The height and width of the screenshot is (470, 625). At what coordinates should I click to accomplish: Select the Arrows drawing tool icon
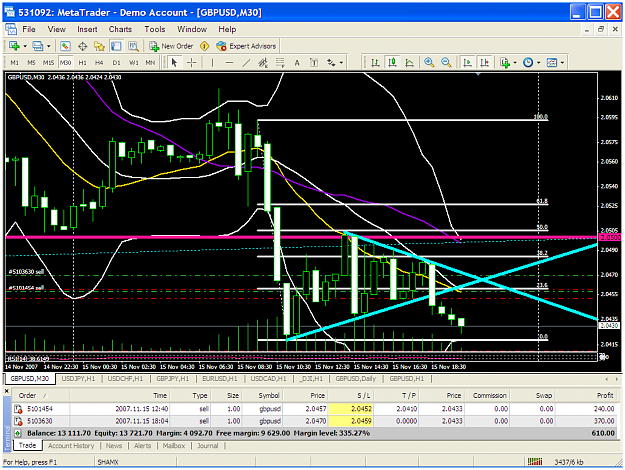[x=331, y=63]
